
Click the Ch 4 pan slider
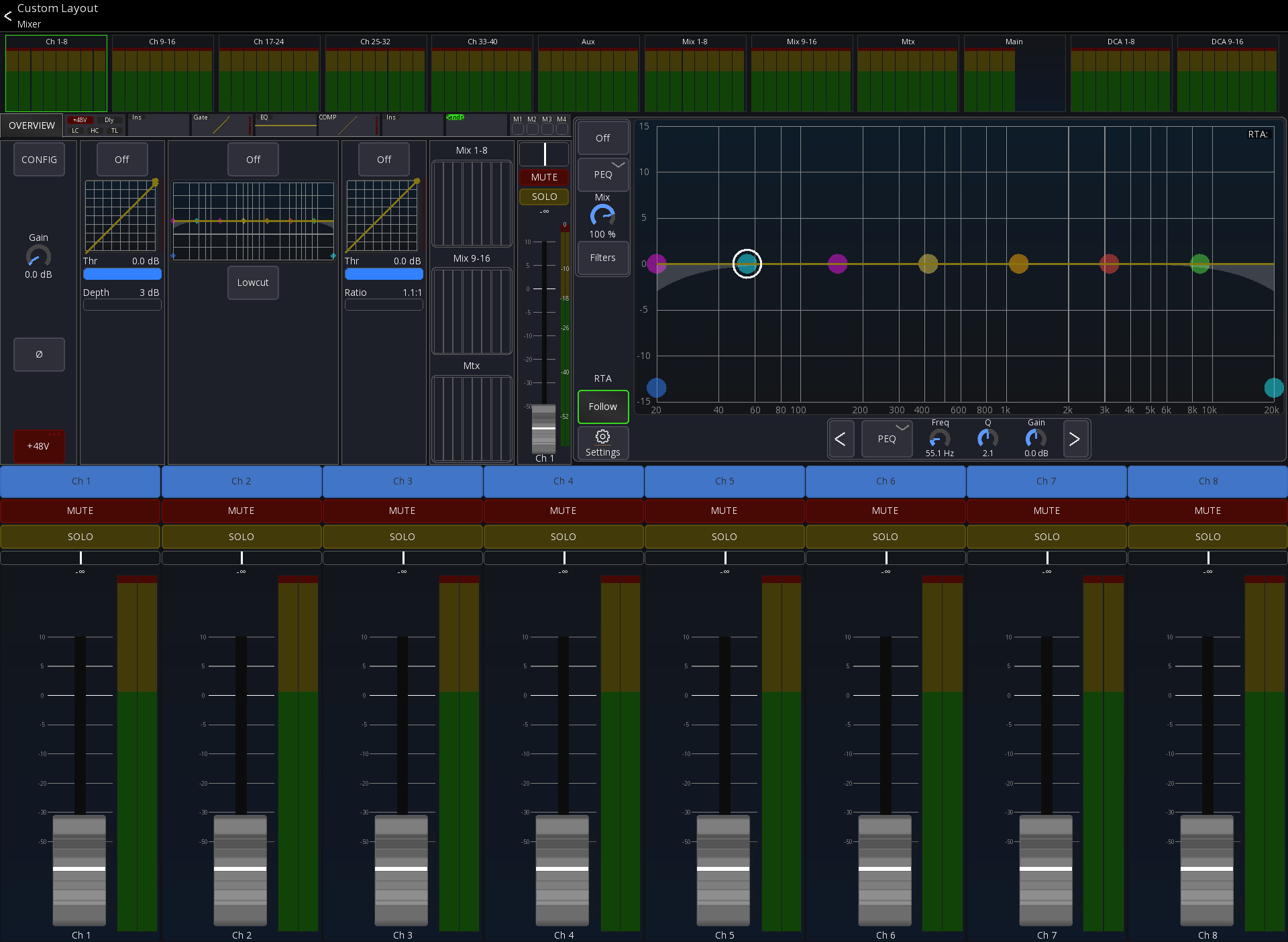click(563, 558)
